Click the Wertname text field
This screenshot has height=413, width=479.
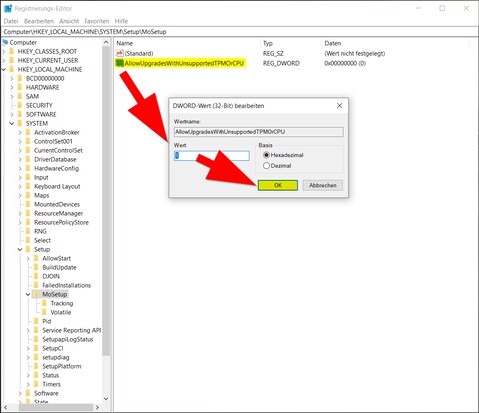258,132
